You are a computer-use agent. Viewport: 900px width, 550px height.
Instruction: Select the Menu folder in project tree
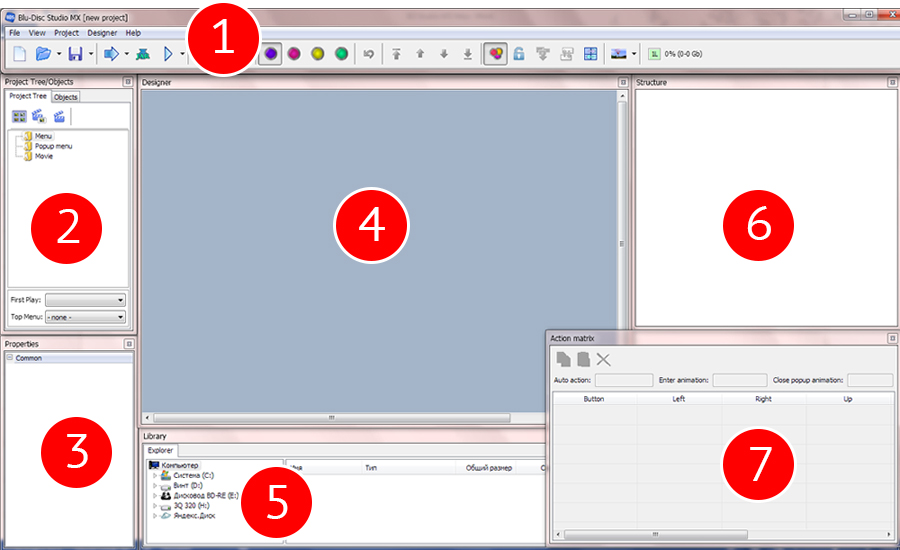43,136
